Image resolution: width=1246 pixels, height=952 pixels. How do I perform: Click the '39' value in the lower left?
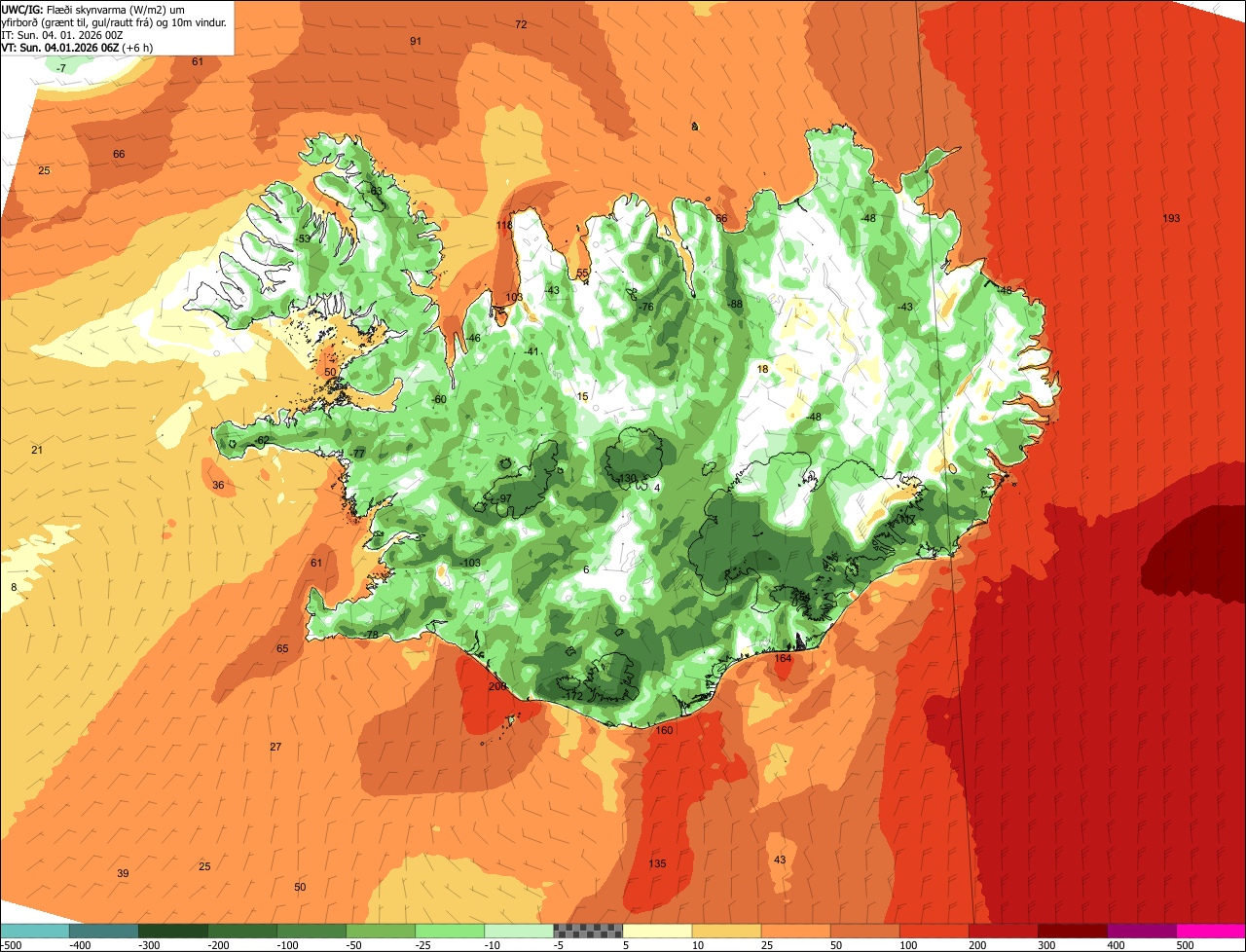point(123,873)
